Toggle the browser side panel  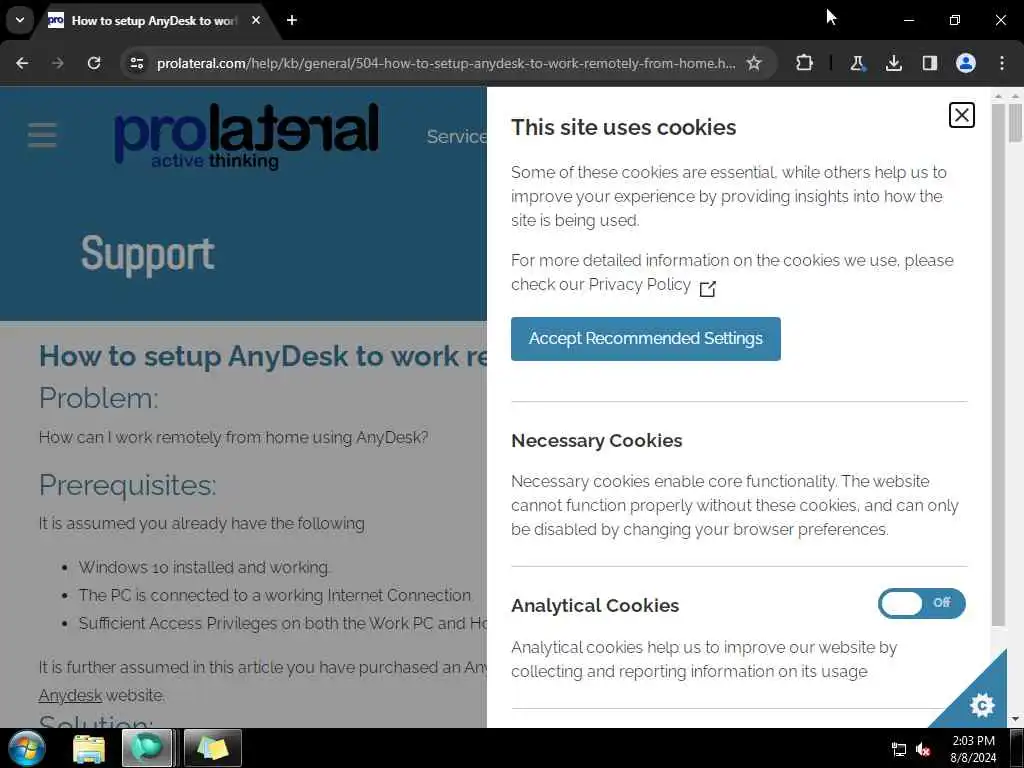929,63
